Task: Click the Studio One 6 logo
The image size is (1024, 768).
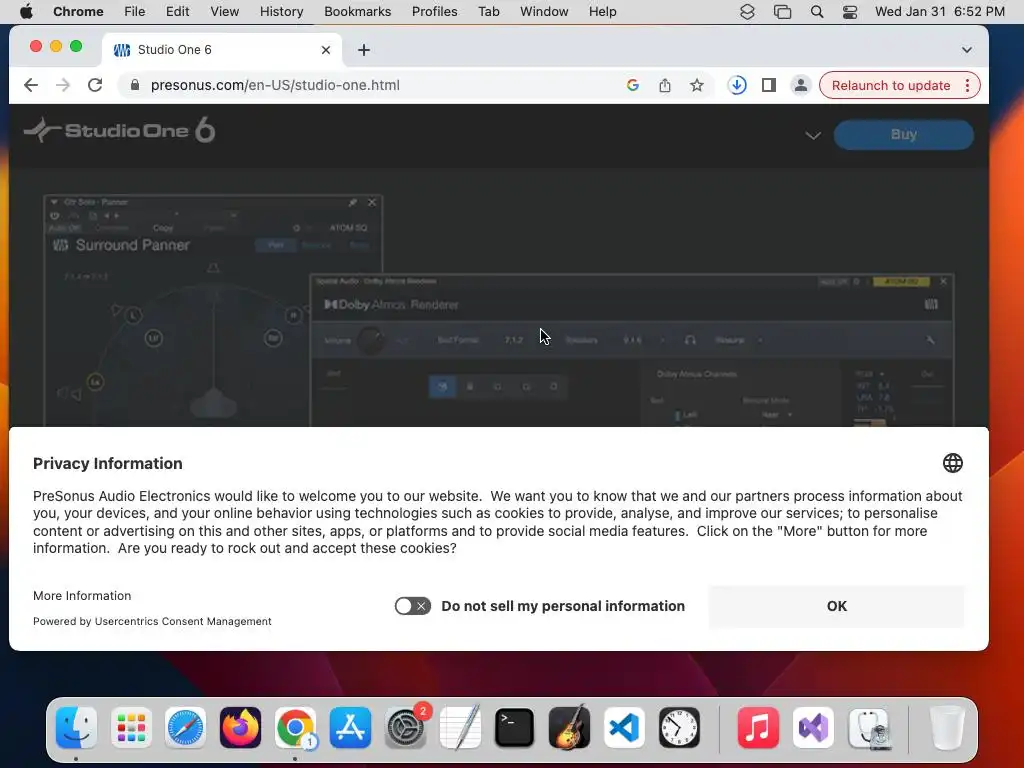Action: coord(120,130)
